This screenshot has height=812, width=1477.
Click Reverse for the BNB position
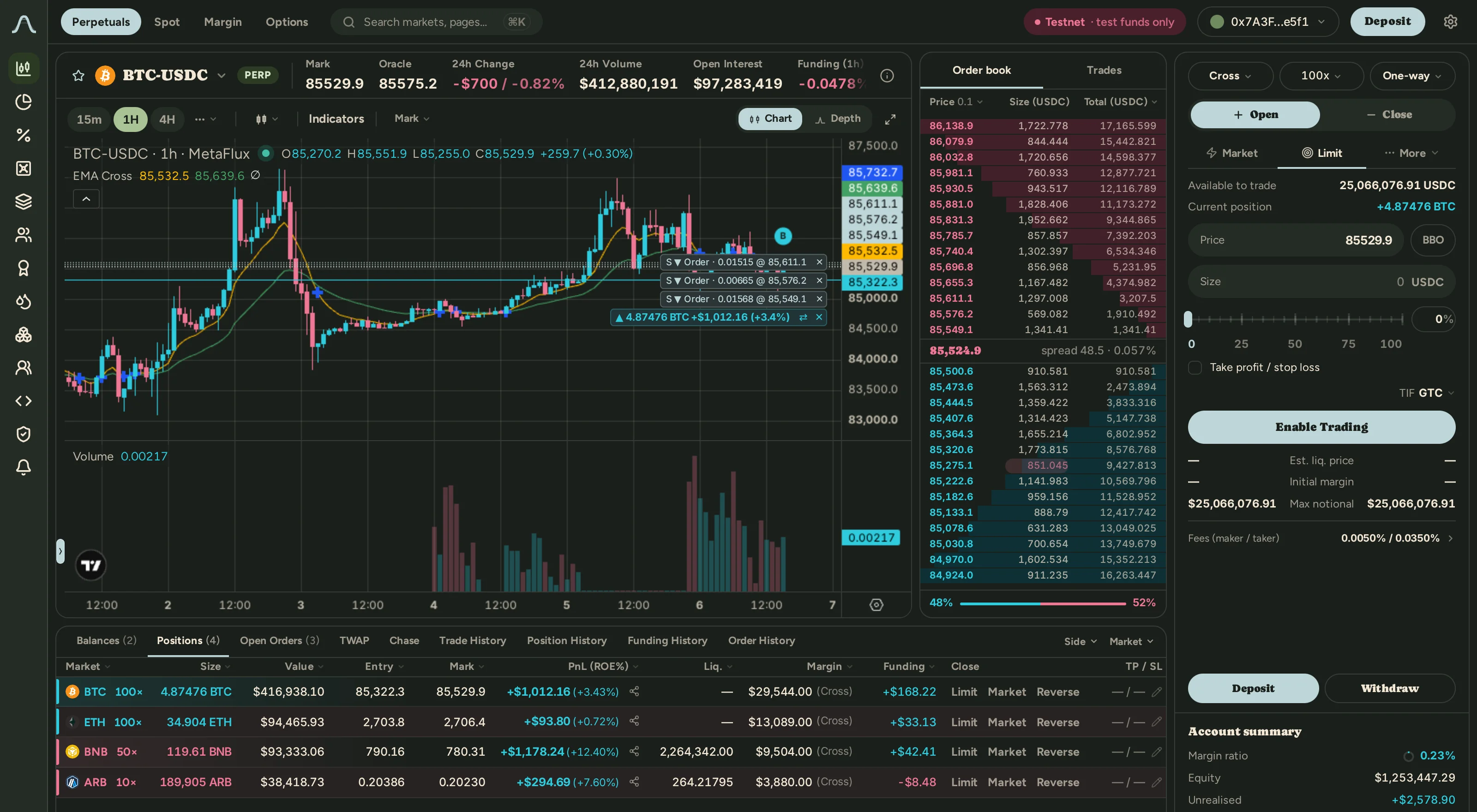(1057, 751)
